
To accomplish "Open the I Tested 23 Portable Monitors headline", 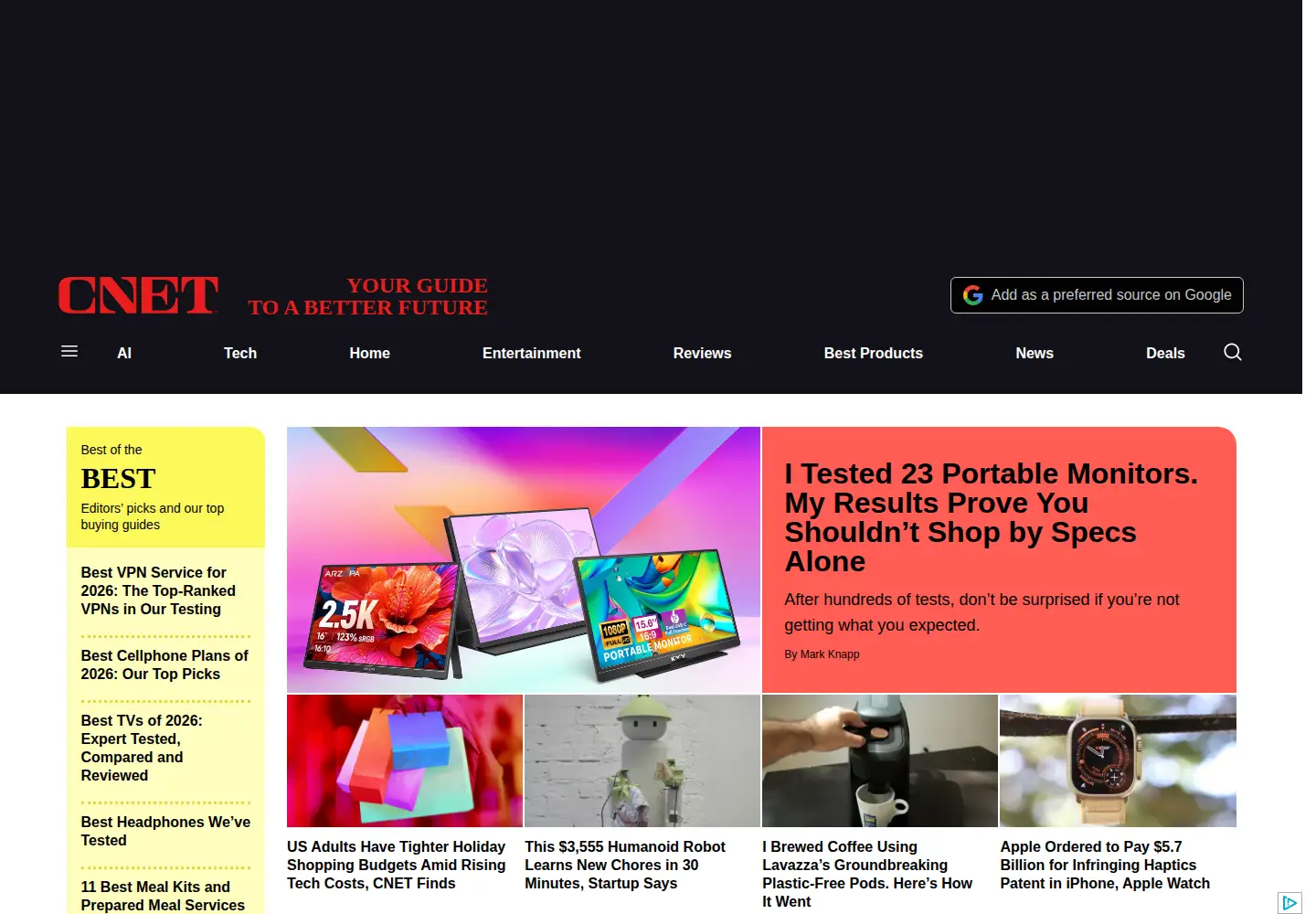I will pyautogui.click(x=991, y=517).
